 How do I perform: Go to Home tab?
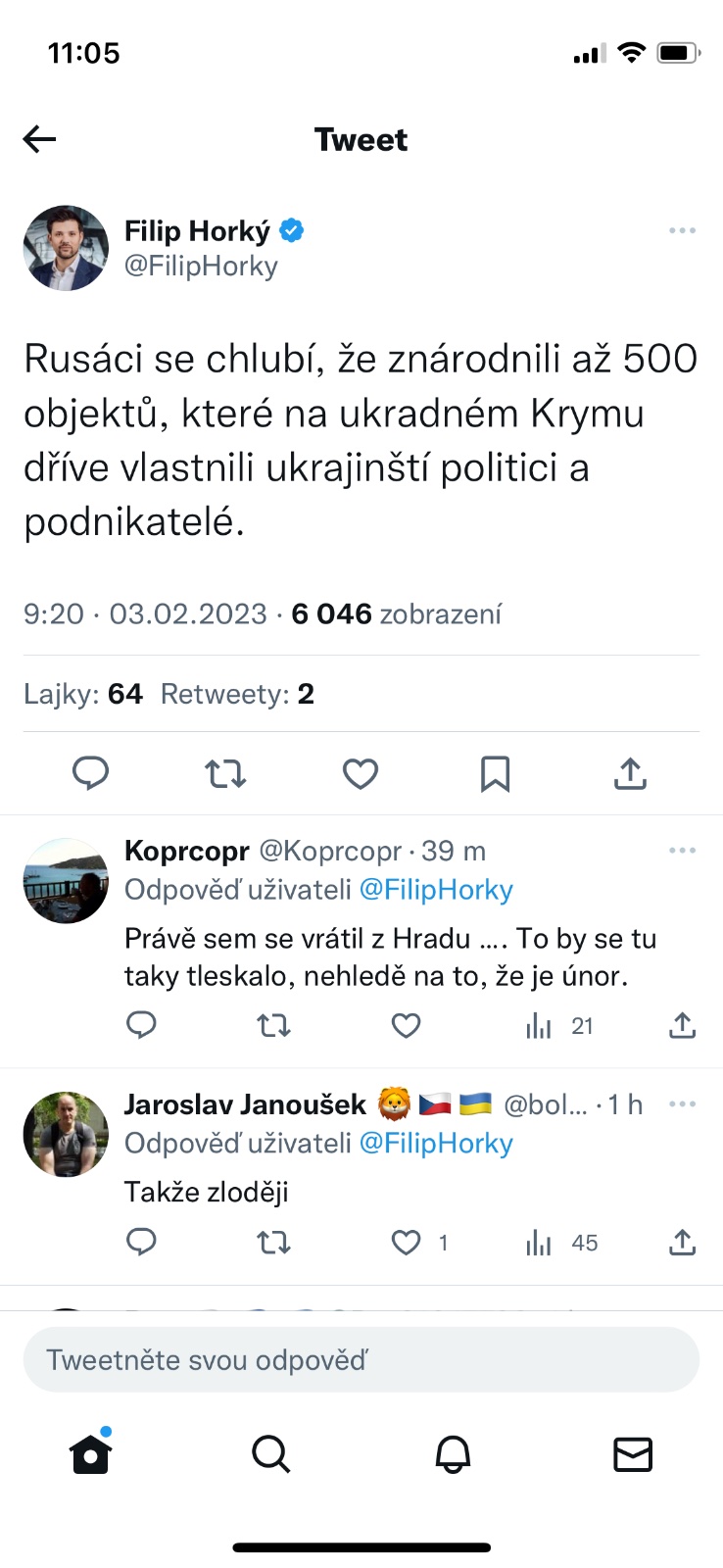tap(91, 1454)
